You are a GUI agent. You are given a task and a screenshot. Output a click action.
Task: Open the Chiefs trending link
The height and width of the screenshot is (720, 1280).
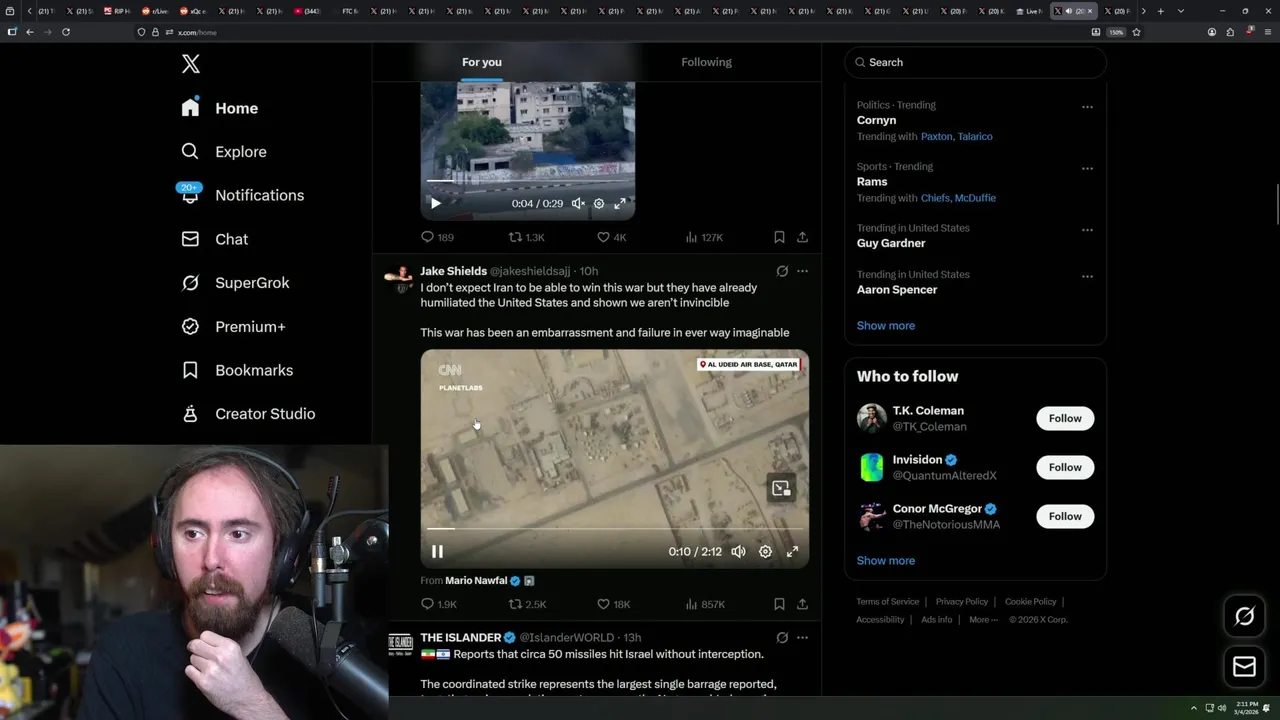(935, 198)
